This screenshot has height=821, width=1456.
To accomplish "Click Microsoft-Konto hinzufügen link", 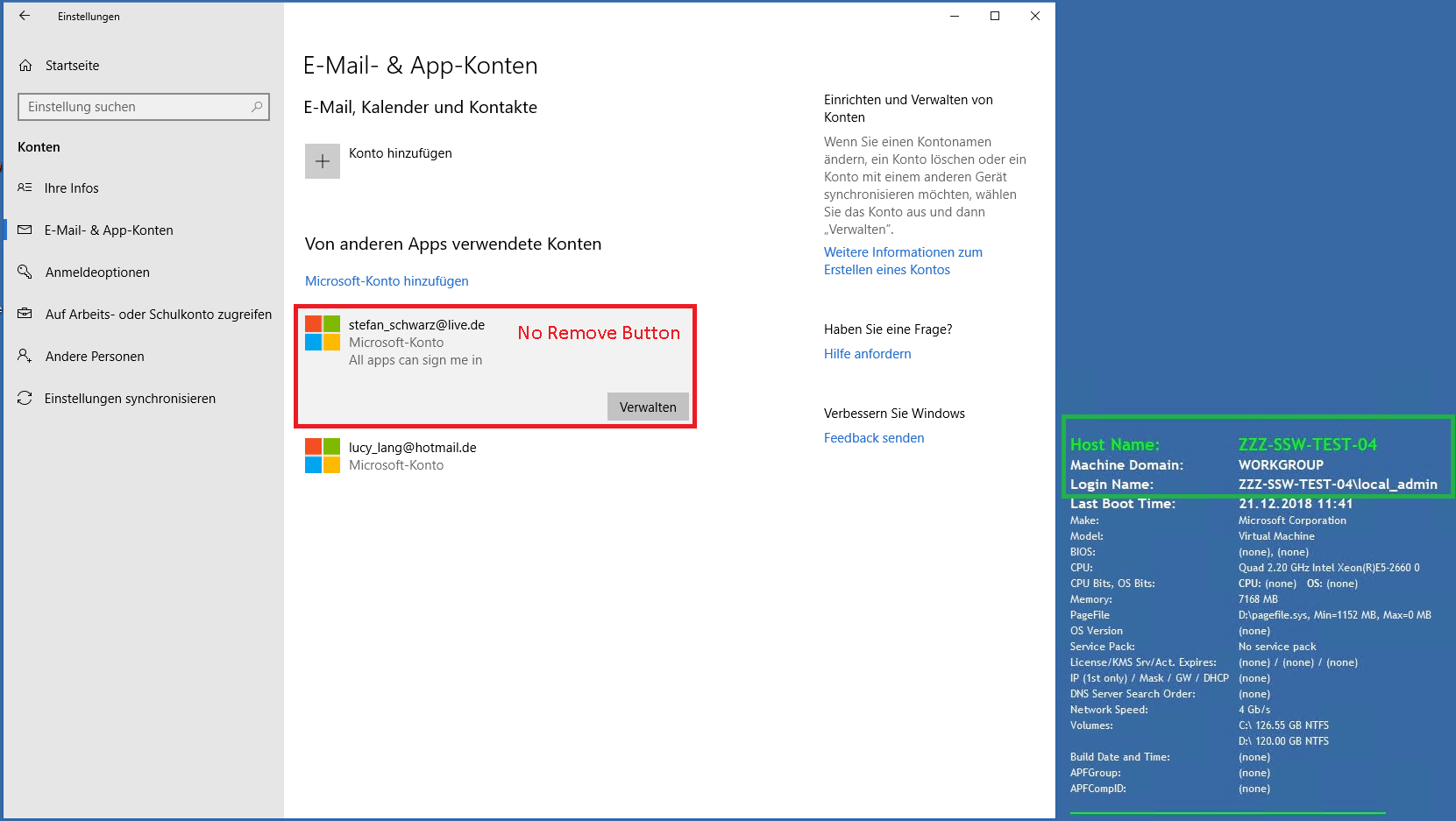I will tap(387, 281).
